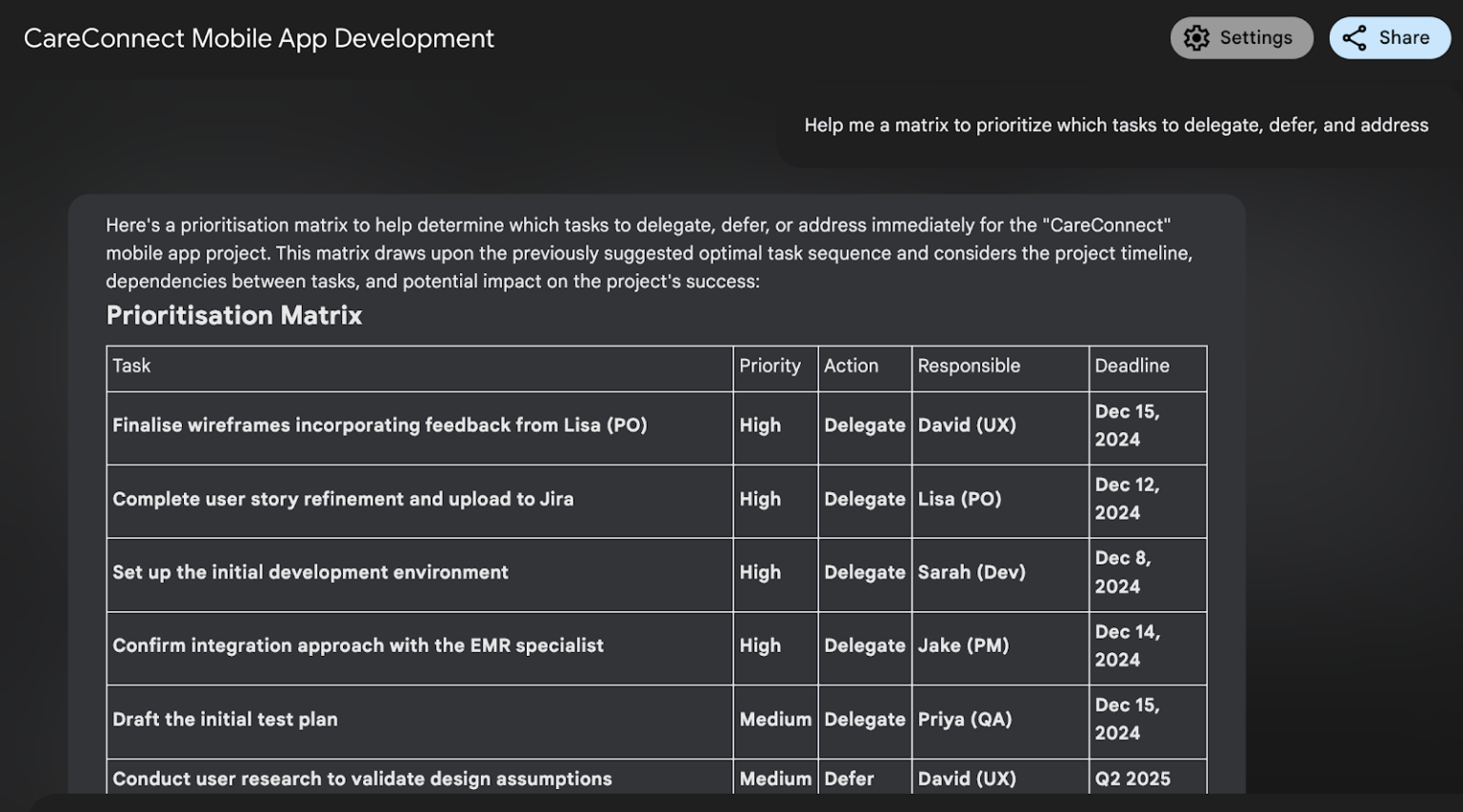Select the Q2 2025 deadline cell

(1132, 779)
